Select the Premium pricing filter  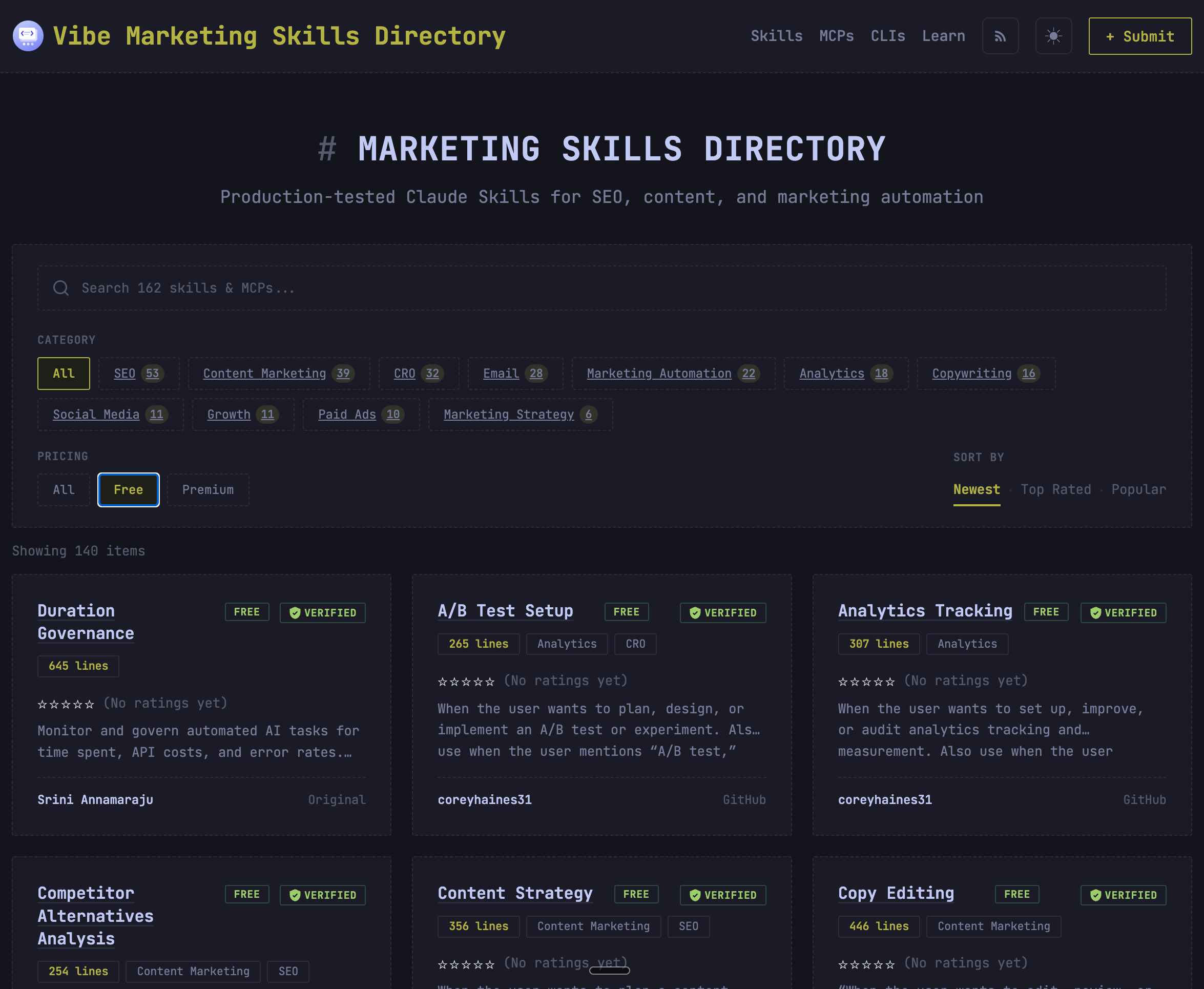pos(208,490)
